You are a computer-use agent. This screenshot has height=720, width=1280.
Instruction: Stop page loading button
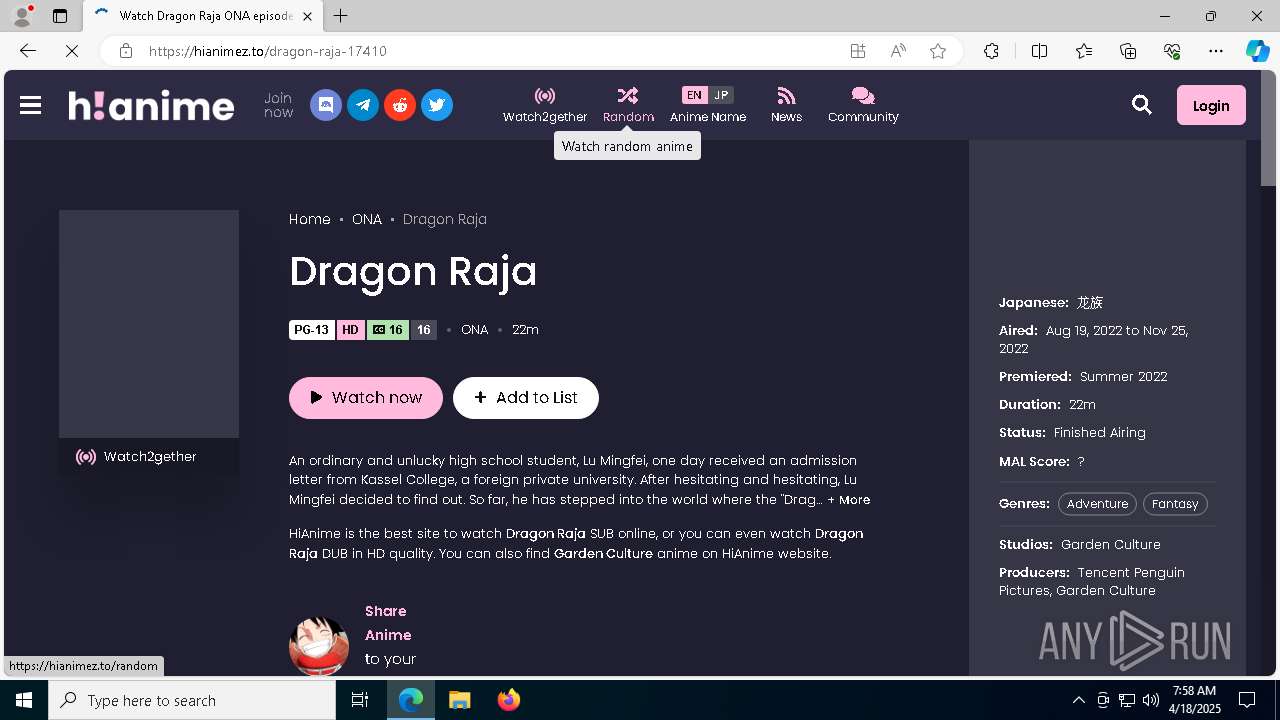[x=72, y=51]
